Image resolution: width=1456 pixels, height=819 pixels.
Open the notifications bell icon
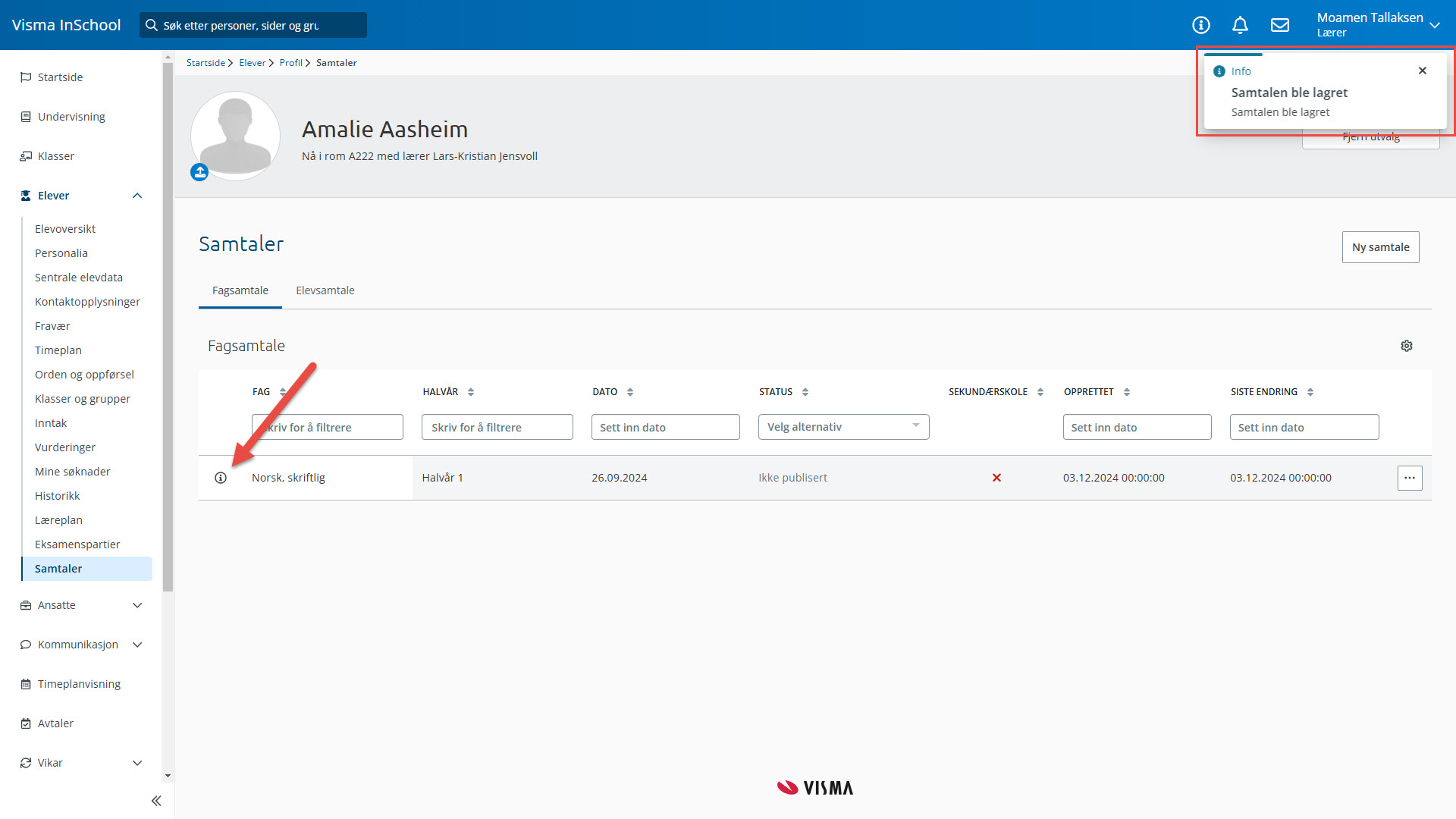pyautogui.click(x=1240, y=25)
